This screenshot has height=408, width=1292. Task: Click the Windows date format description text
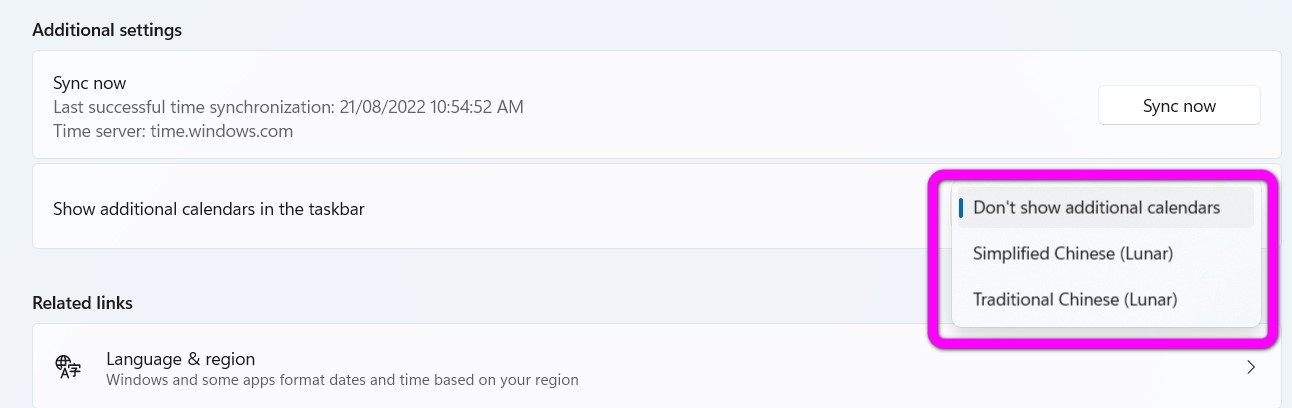[342, 380]
